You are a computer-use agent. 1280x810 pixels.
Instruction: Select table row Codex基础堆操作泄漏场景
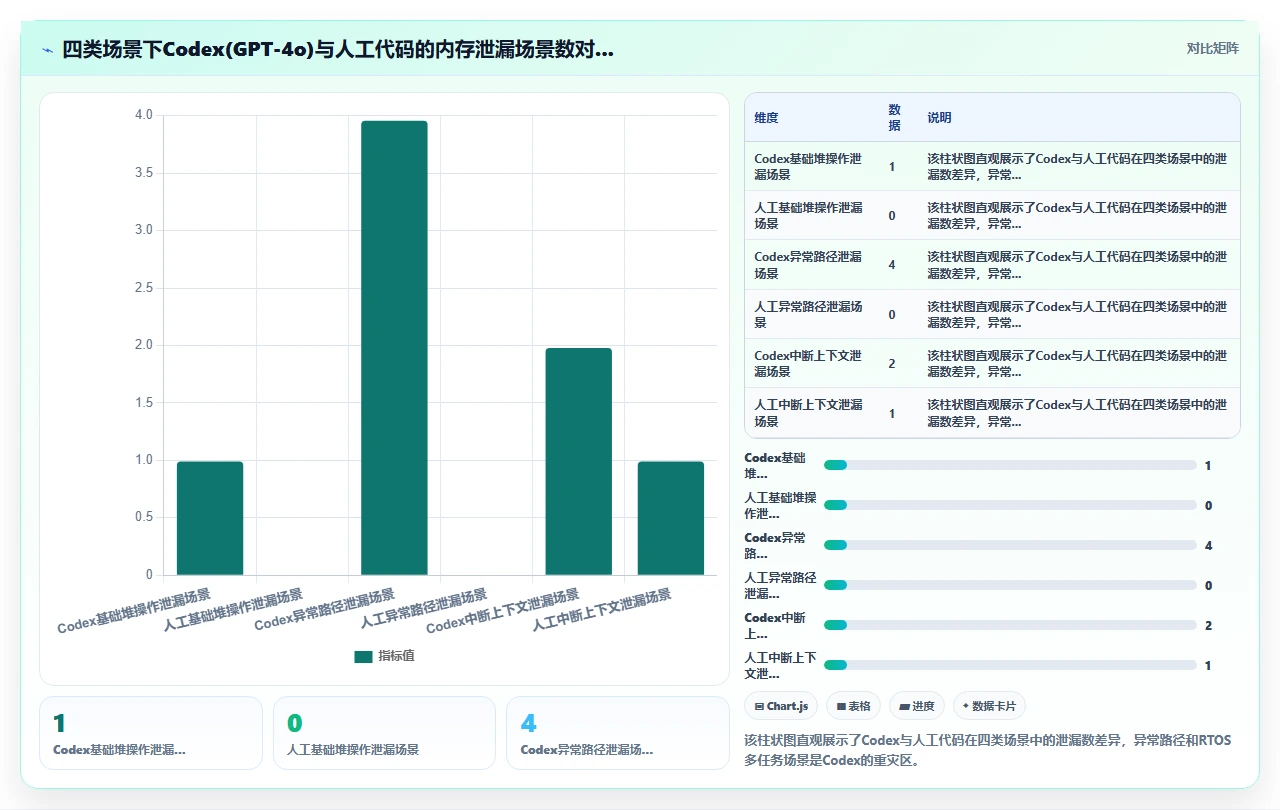(x=992, y=166)
